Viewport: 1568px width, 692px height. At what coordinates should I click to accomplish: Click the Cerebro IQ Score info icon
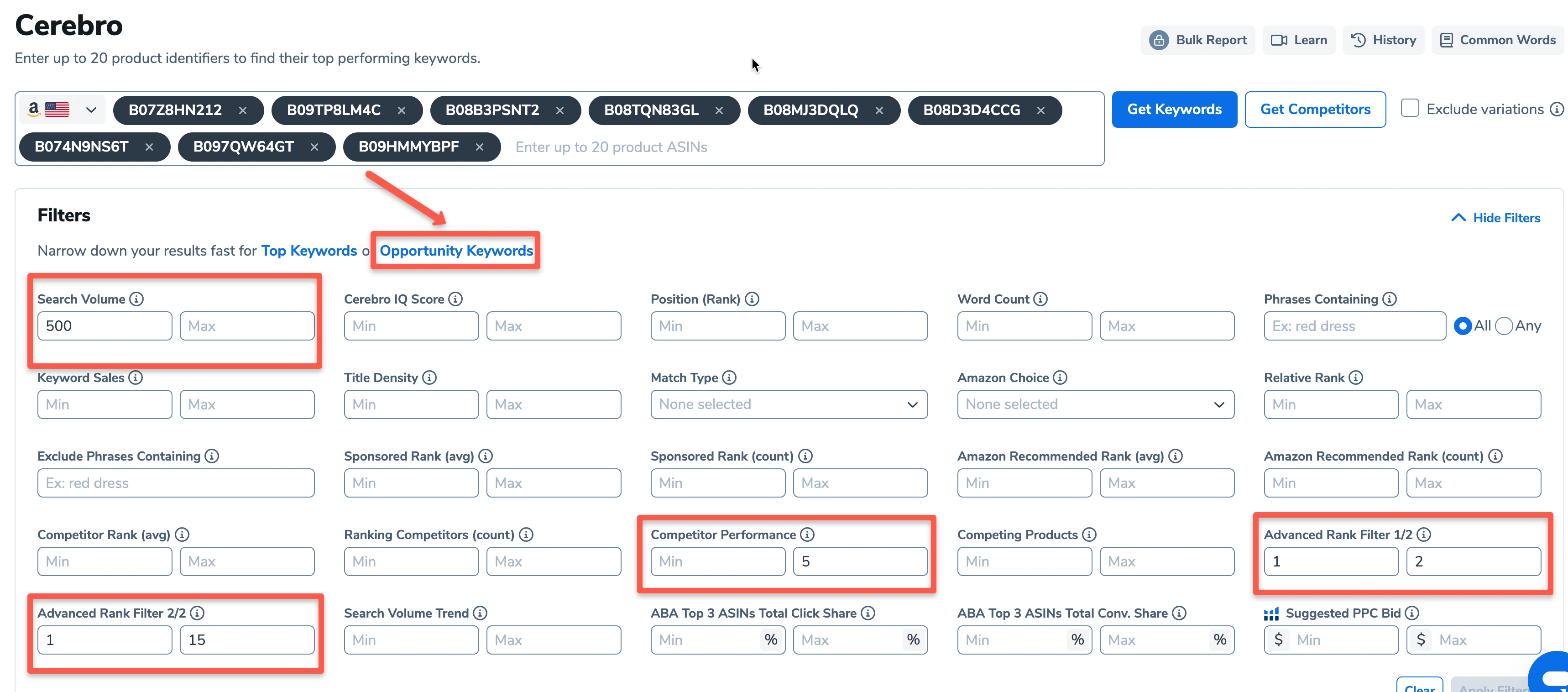tap(455, 299)
